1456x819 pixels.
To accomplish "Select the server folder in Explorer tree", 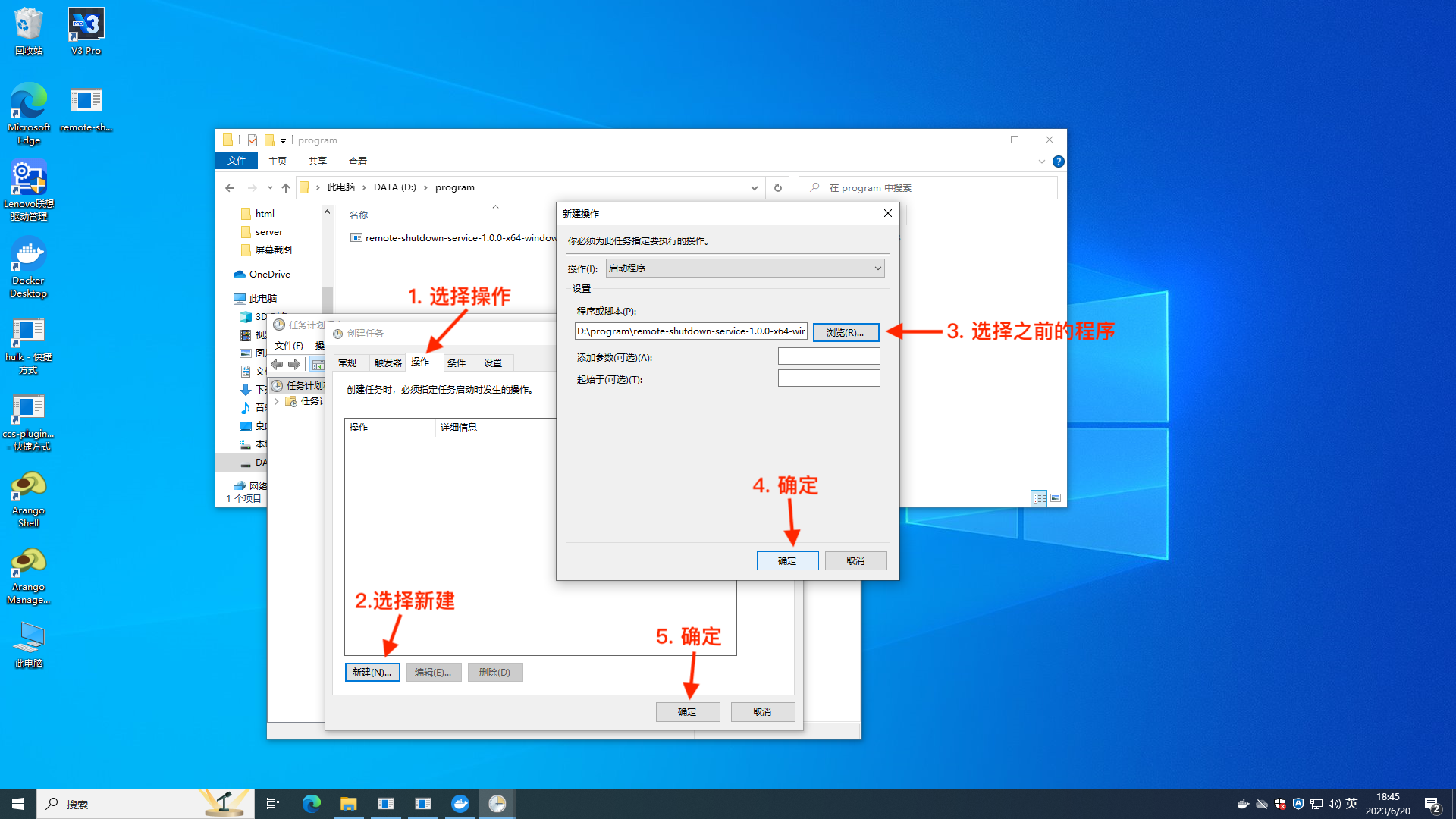I will 268,232.
